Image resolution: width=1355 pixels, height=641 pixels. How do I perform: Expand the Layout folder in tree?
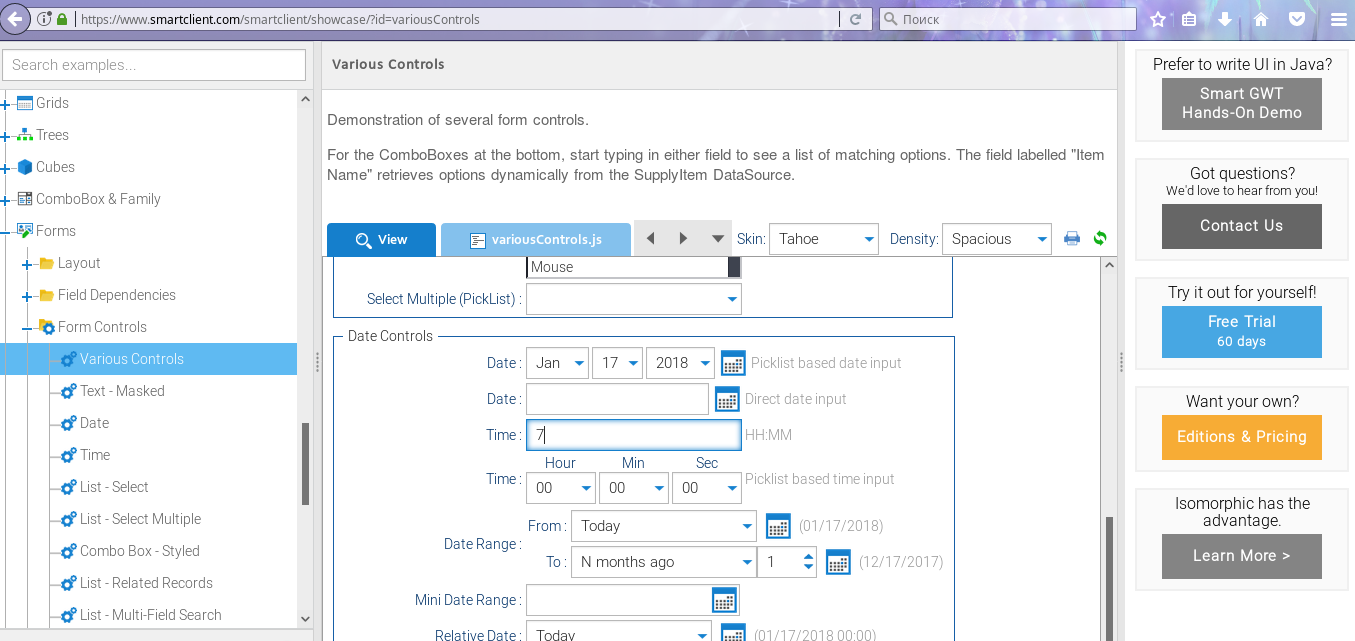[x=27, y=263]
